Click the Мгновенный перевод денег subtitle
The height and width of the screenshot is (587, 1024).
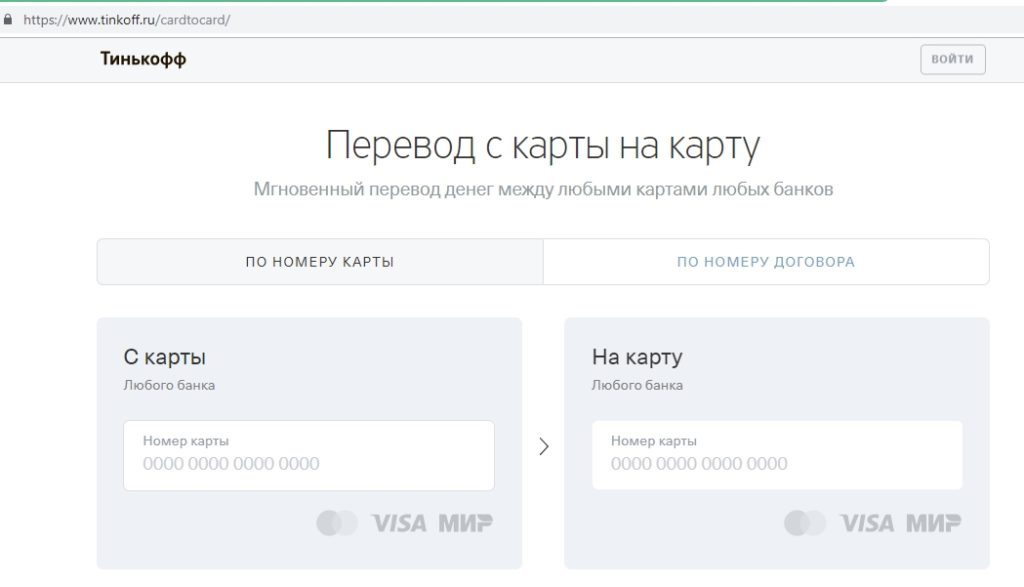click(x=542, y=189)
